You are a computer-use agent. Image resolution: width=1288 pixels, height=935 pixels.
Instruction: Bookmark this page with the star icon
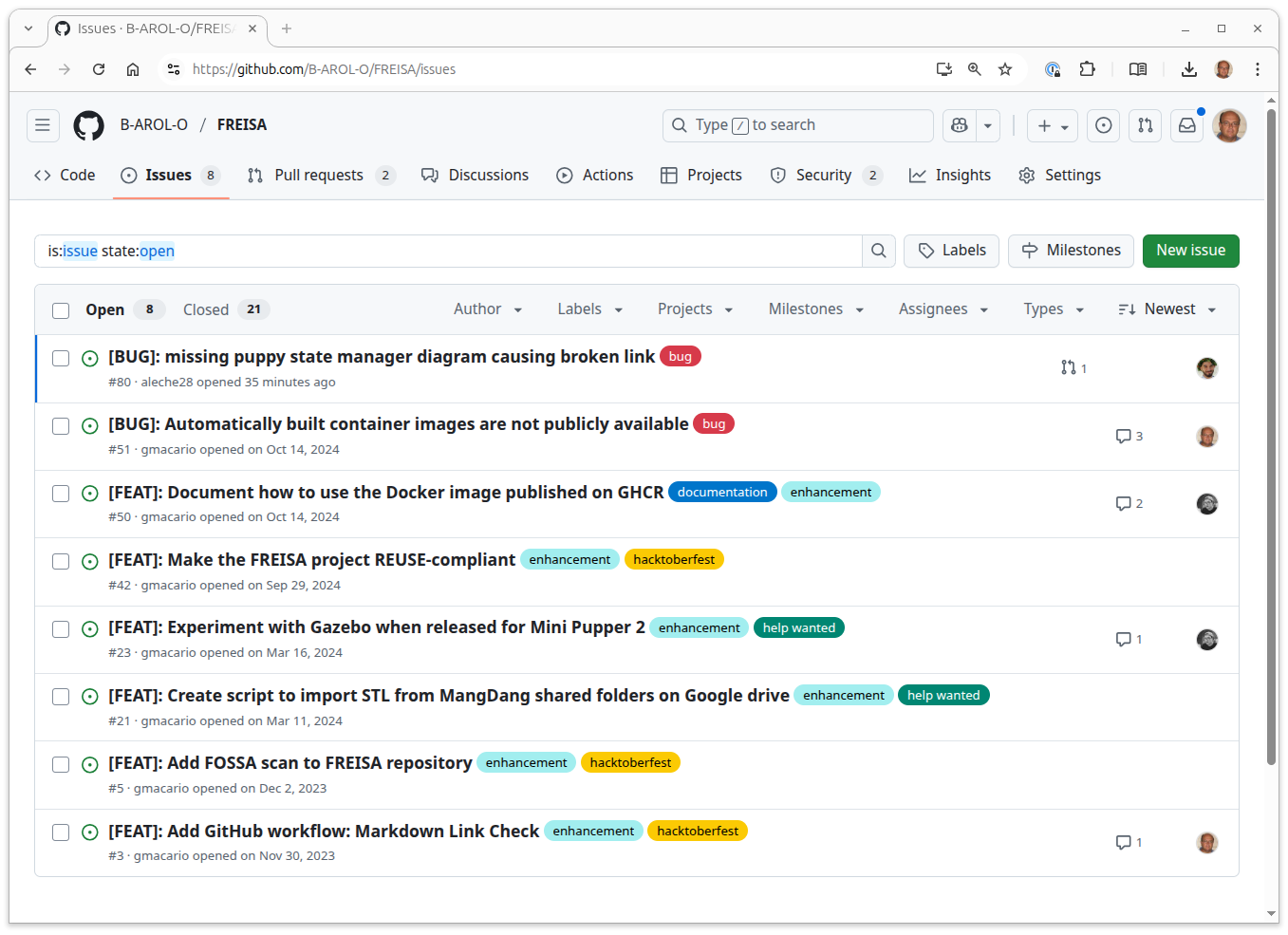1005,69
